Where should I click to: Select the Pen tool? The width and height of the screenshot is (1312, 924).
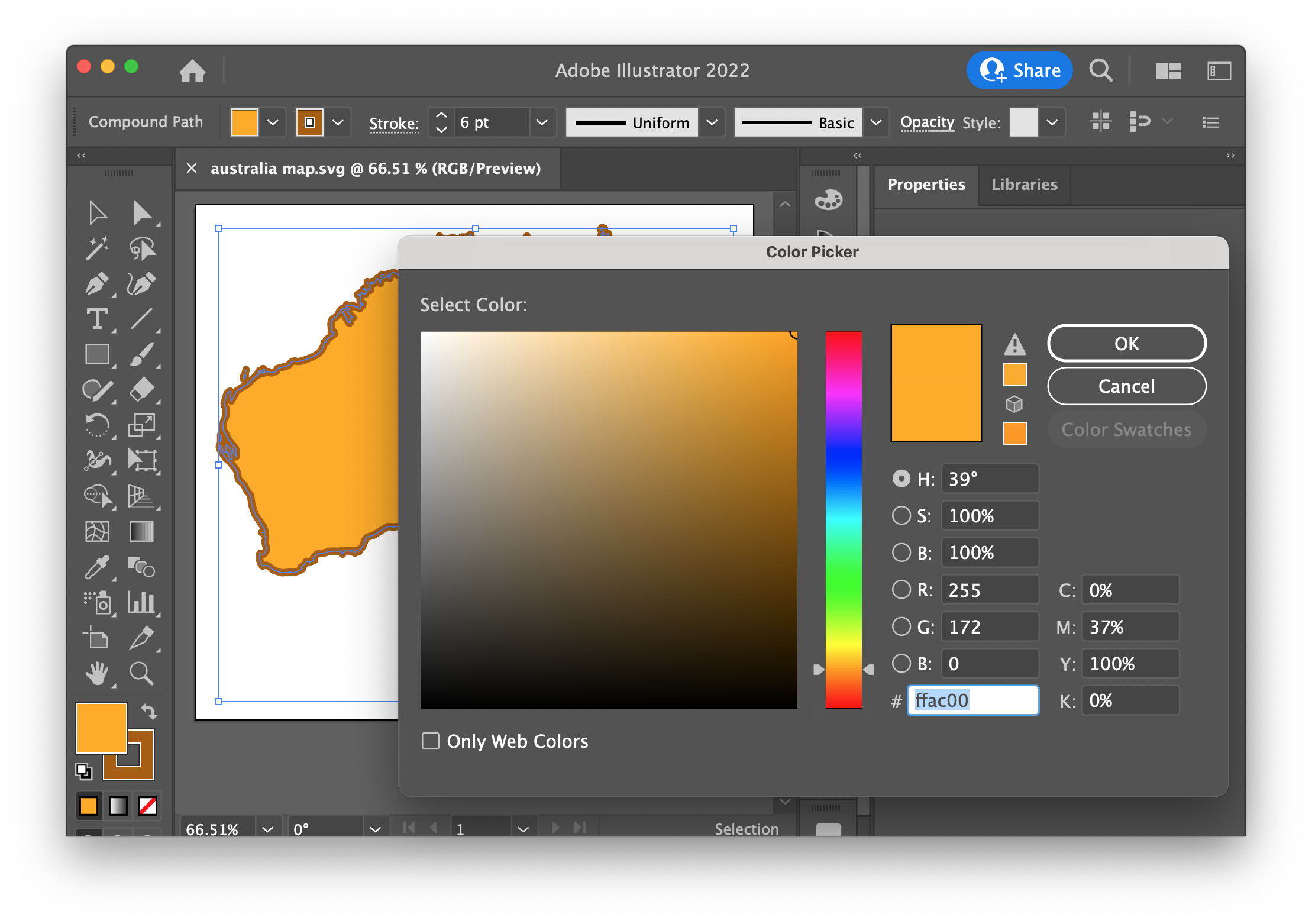pyautogui.click(x=96, y=284)
